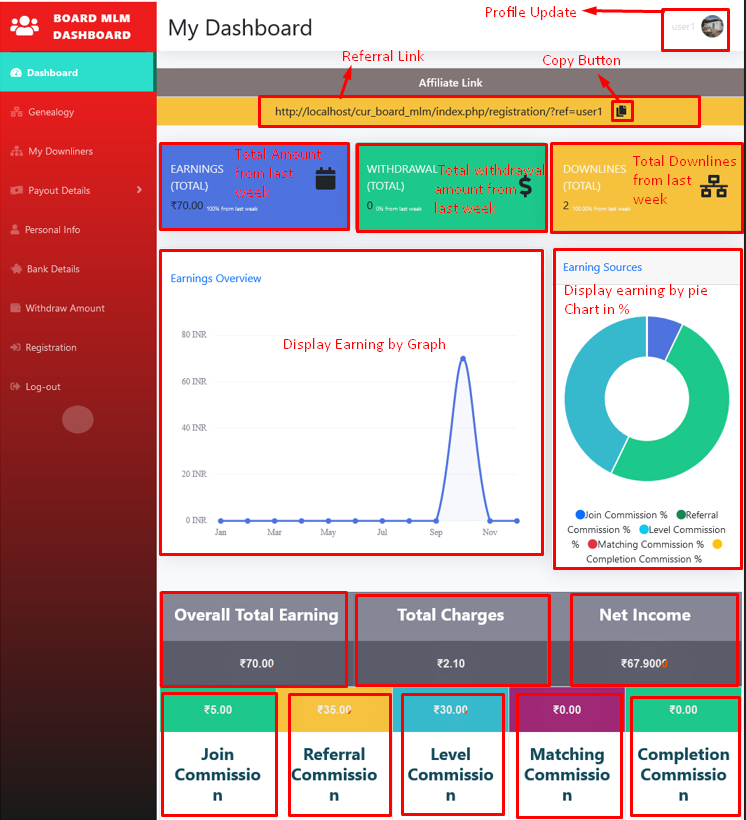The width and height of the screenshot is (746, 820).
Task: Click the ₹2.10 Total Charges value
Action: pos(450,664)
